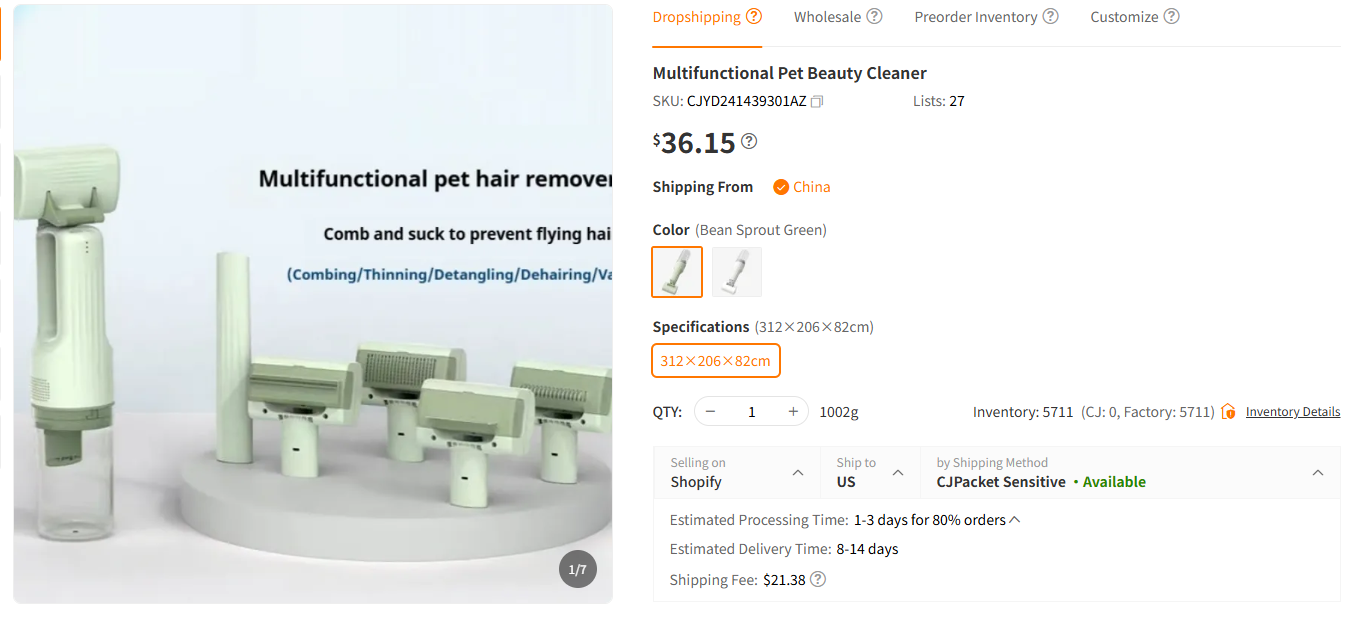Viewport: 1357px width, 618px height.
Task: Click the help icon beside Wholesale
Action: tap(874, 16)
